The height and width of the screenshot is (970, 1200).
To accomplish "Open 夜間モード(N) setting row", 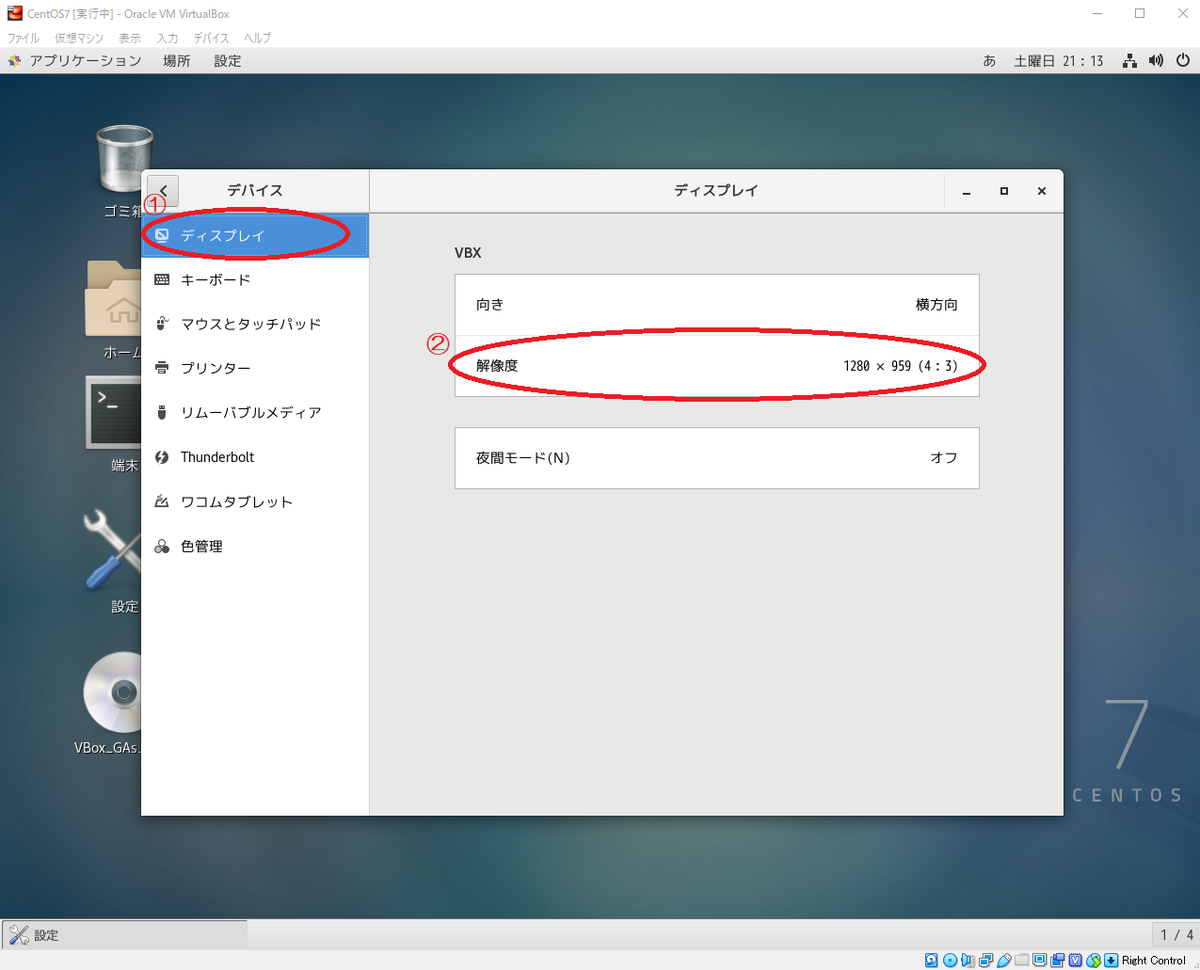I will [717, 458].
